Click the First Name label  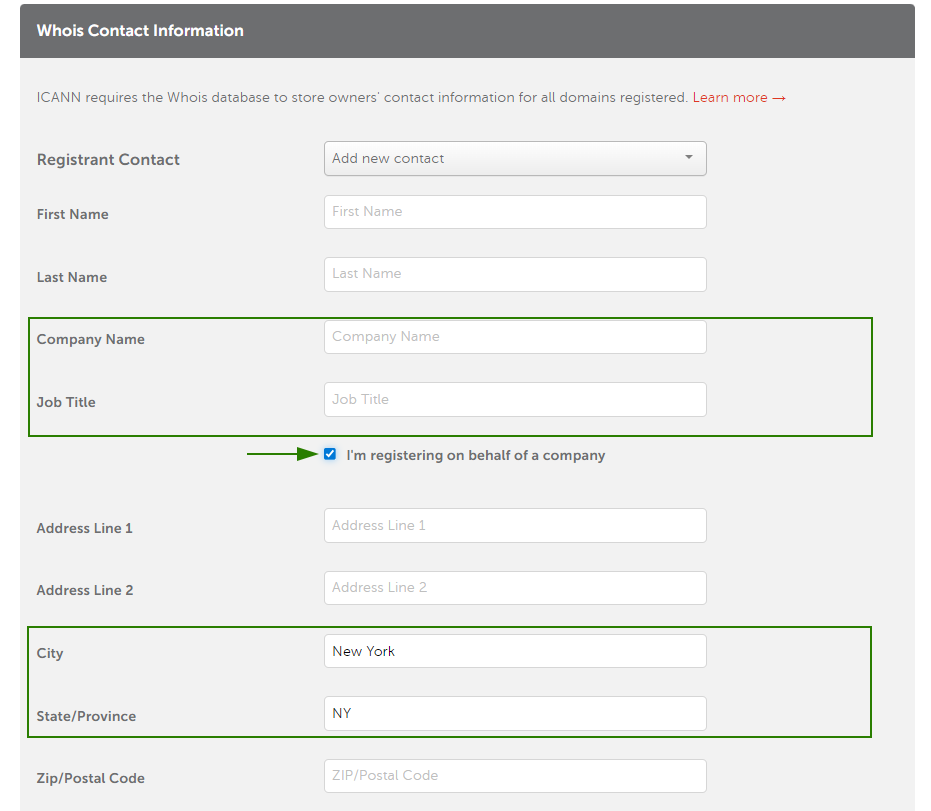coord(72,214)
